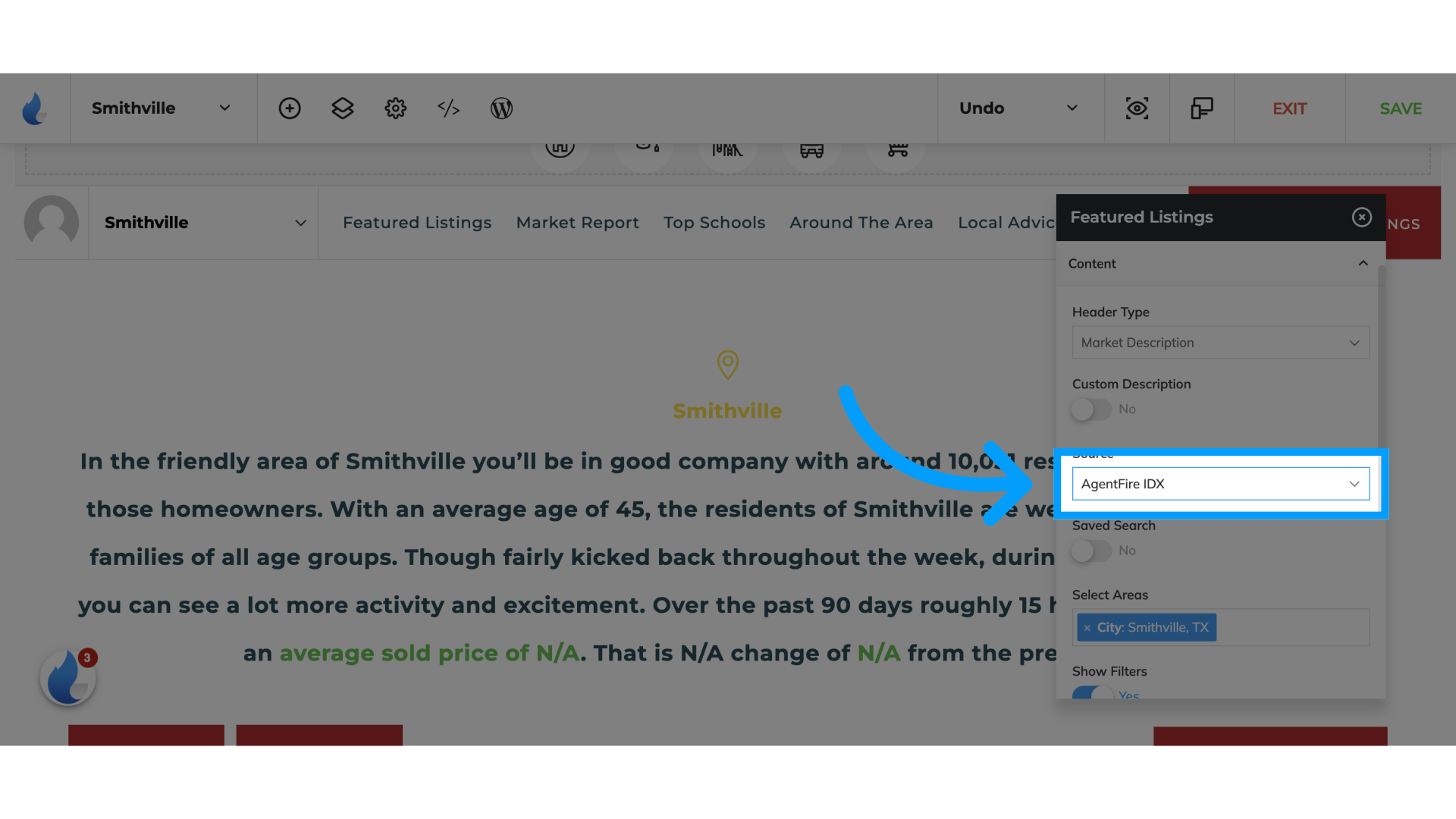Click the layers stack icon
Viewport: 1456px width, 819px height.
click(342, 107)
